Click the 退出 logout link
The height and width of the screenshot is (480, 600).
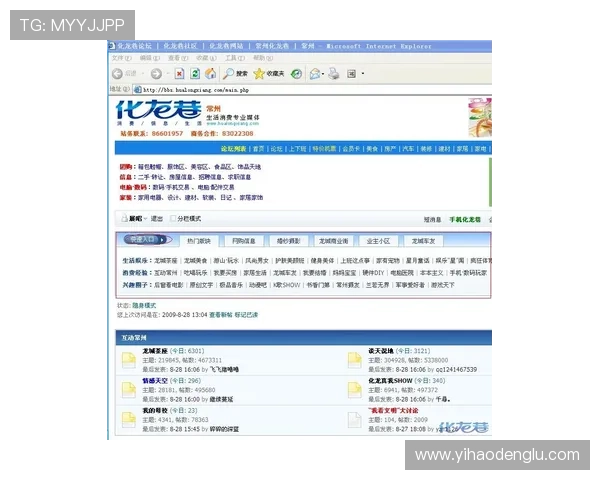tap(157, 219)
